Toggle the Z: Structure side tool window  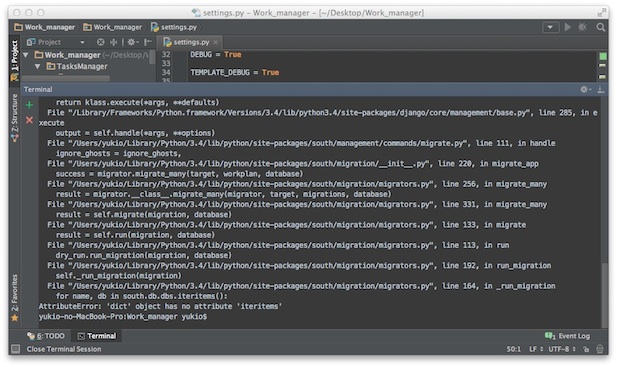point(15,118)
